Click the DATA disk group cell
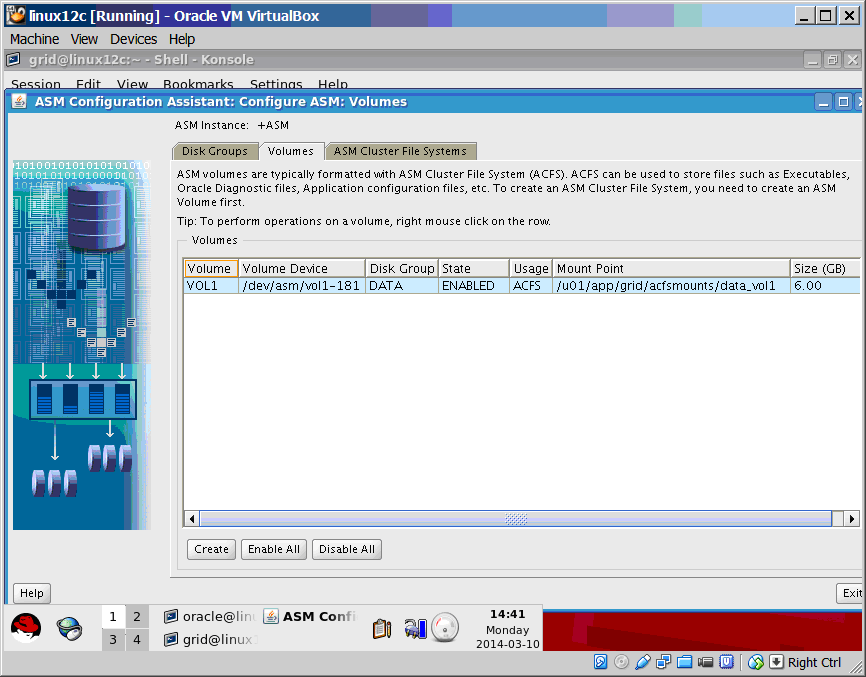The image size is (866, 677). pyautogui.click(x=402, y=285)
